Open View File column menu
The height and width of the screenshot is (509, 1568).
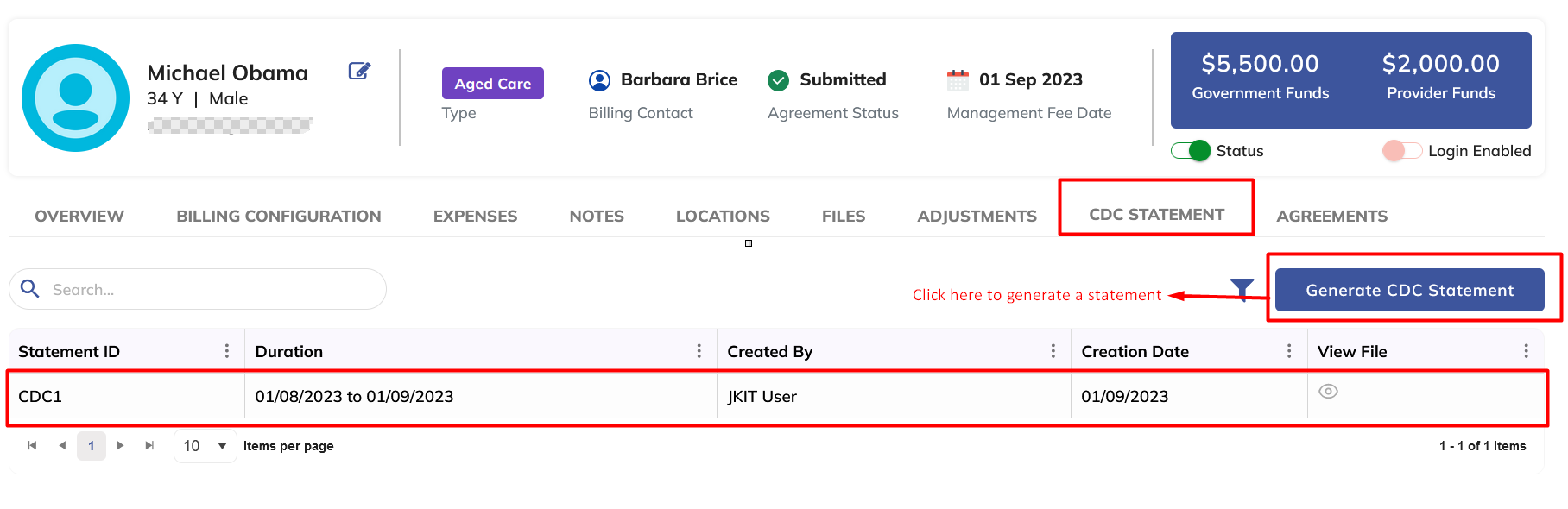1526,351
